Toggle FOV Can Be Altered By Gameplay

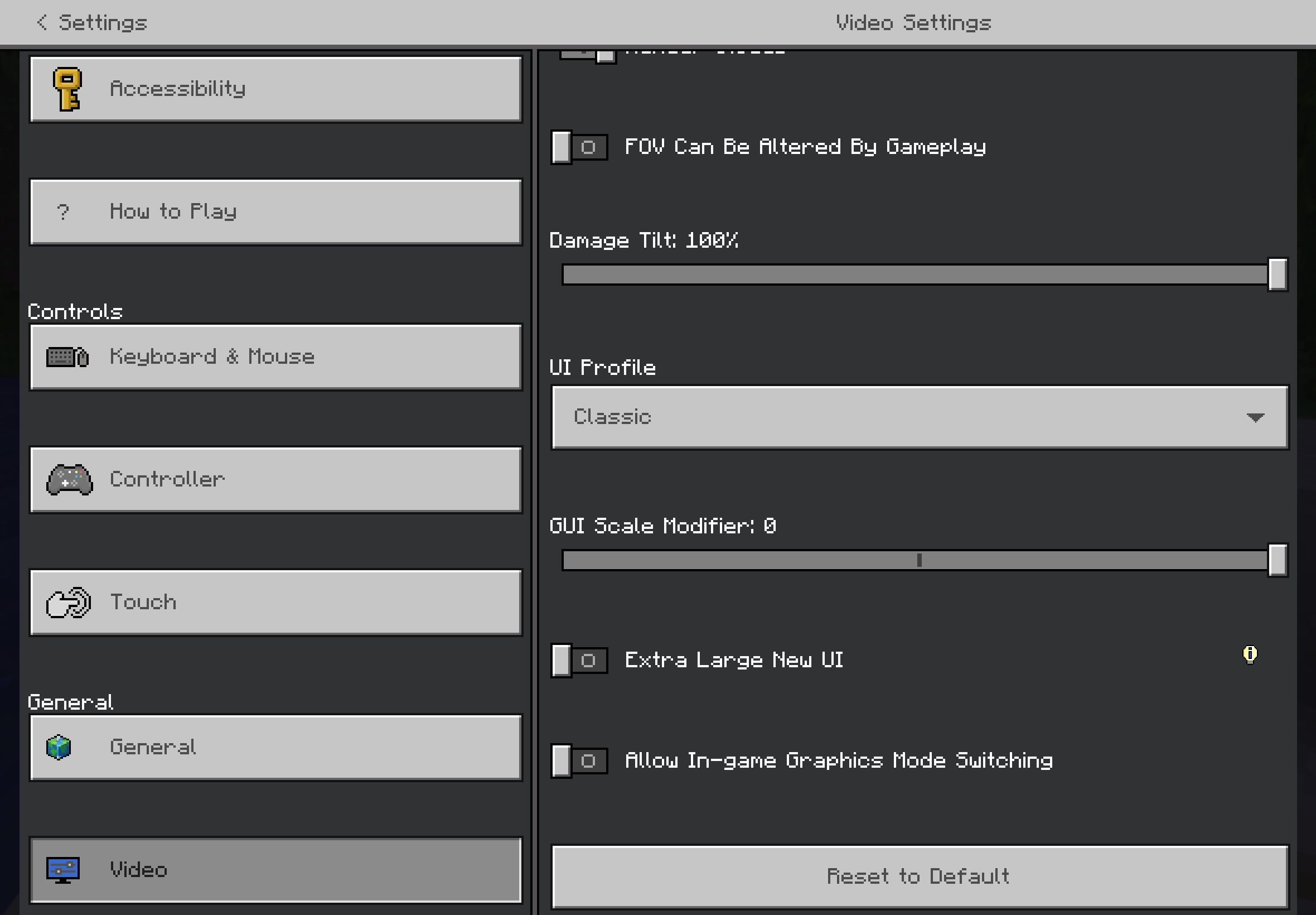579,147
